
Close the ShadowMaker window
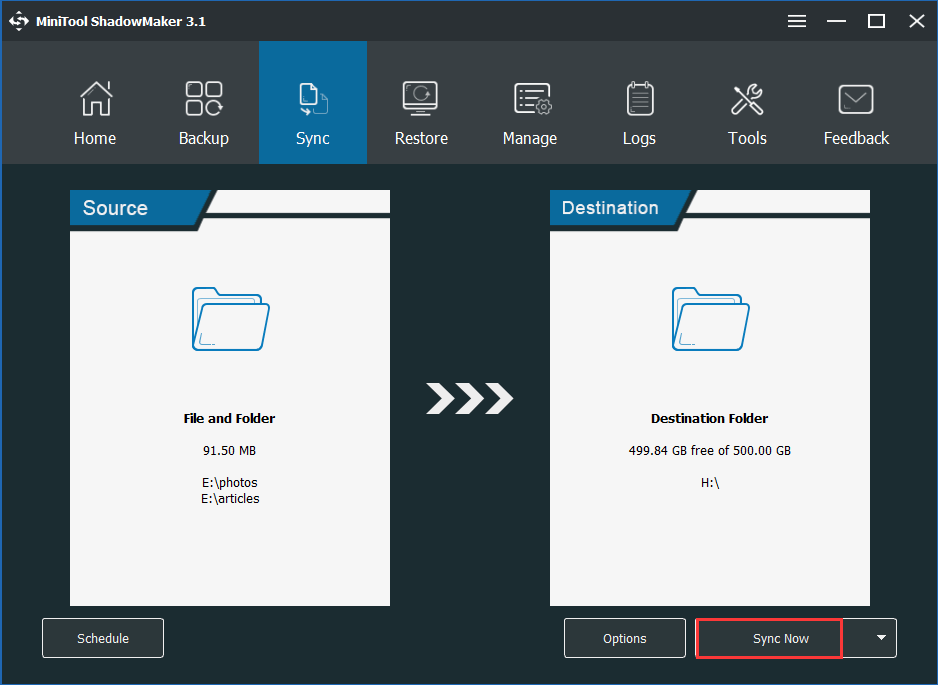[x=916, y=22]
